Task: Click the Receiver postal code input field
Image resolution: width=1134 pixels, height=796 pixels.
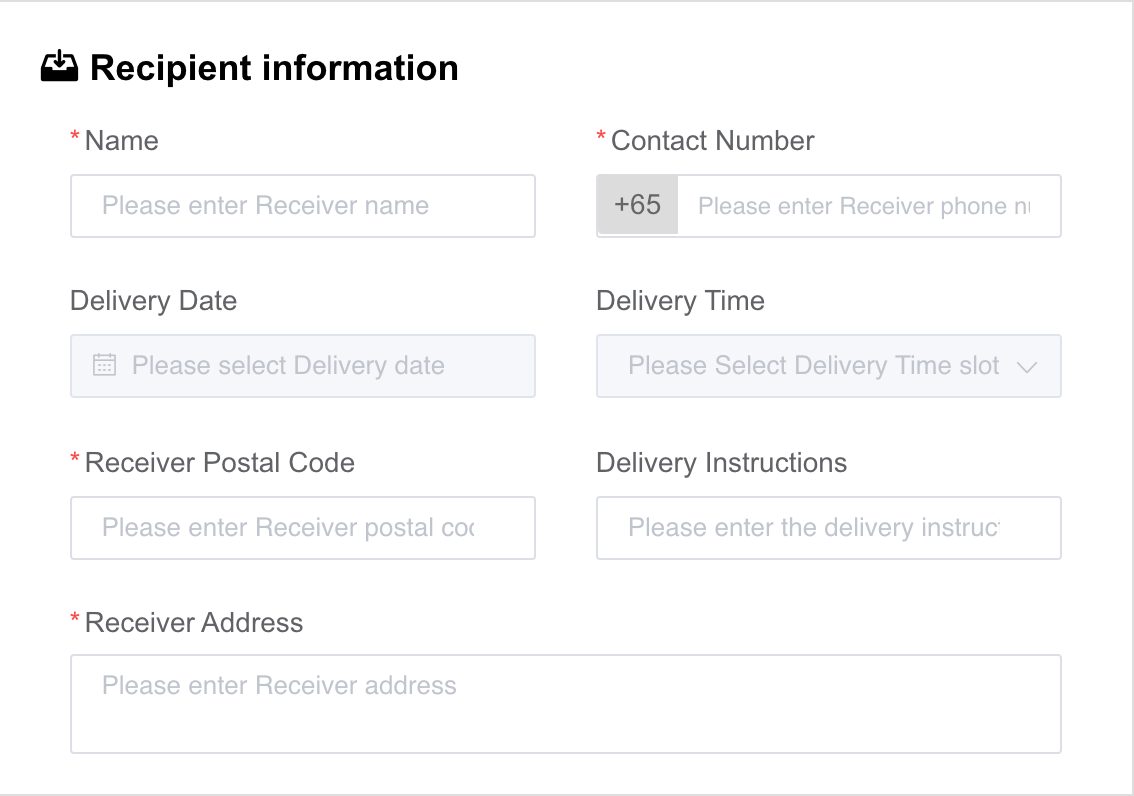Action: click(302, 527)
